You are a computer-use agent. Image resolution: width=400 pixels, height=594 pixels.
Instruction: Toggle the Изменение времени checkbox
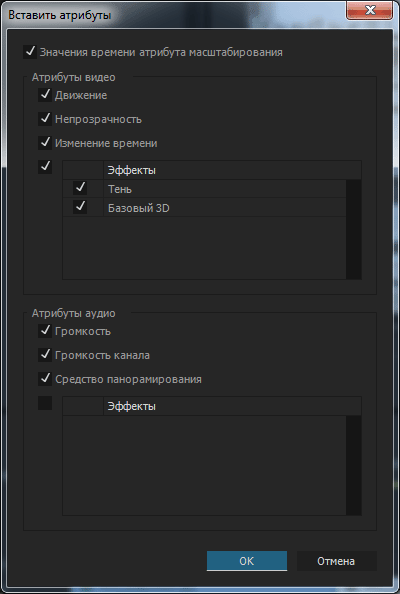45,143
